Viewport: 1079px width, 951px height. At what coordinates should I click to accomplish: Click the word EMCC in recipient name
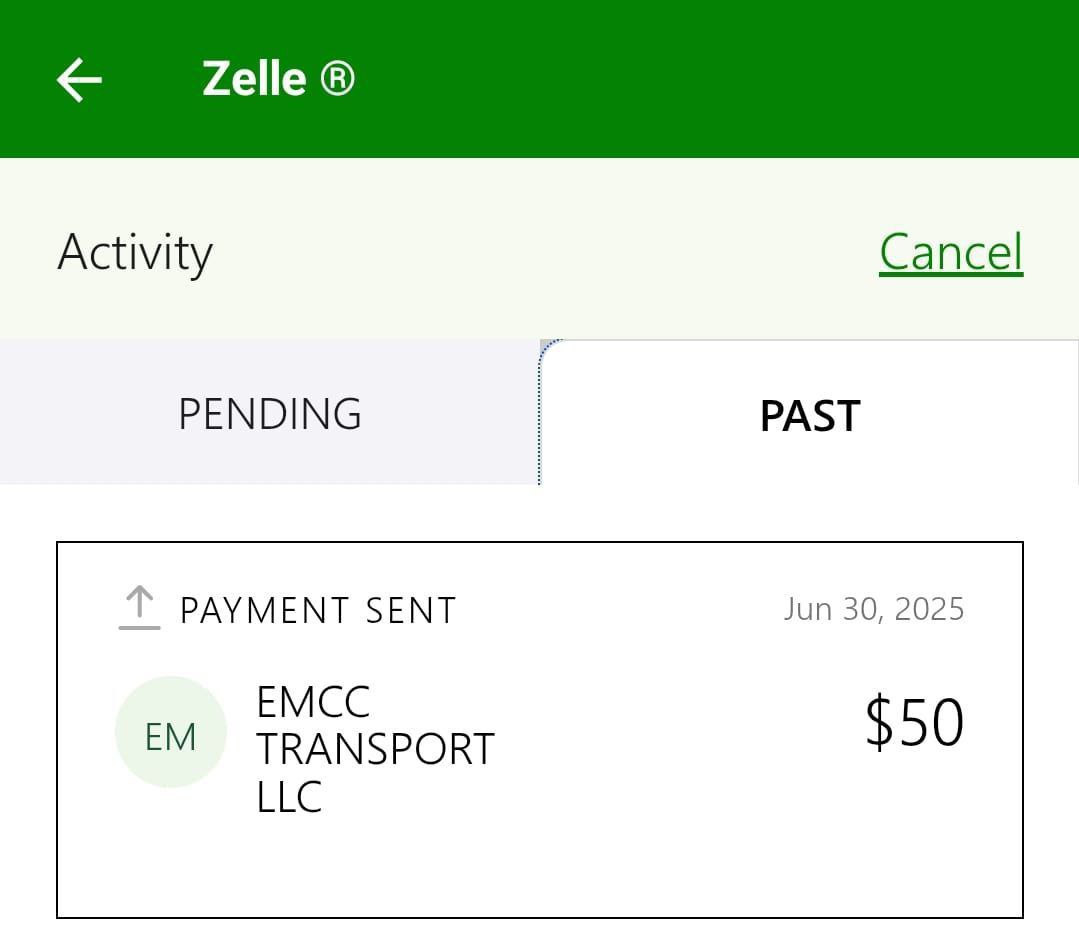coord(313,702)
